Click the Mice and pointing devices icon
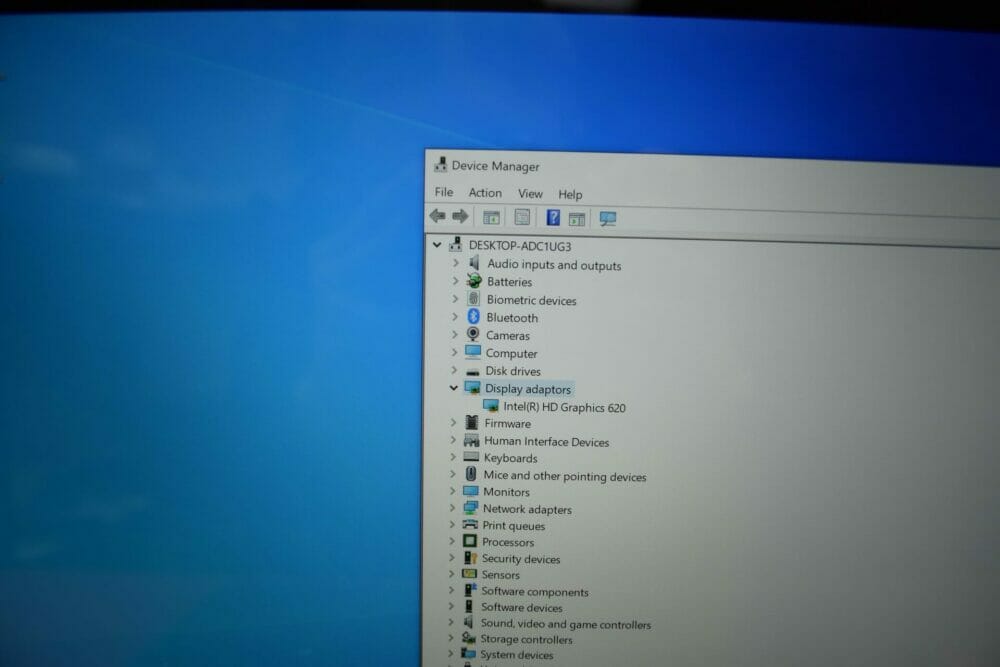This screenshot has height=667, width=1000. pyautogui.click(x=471, y=474)
